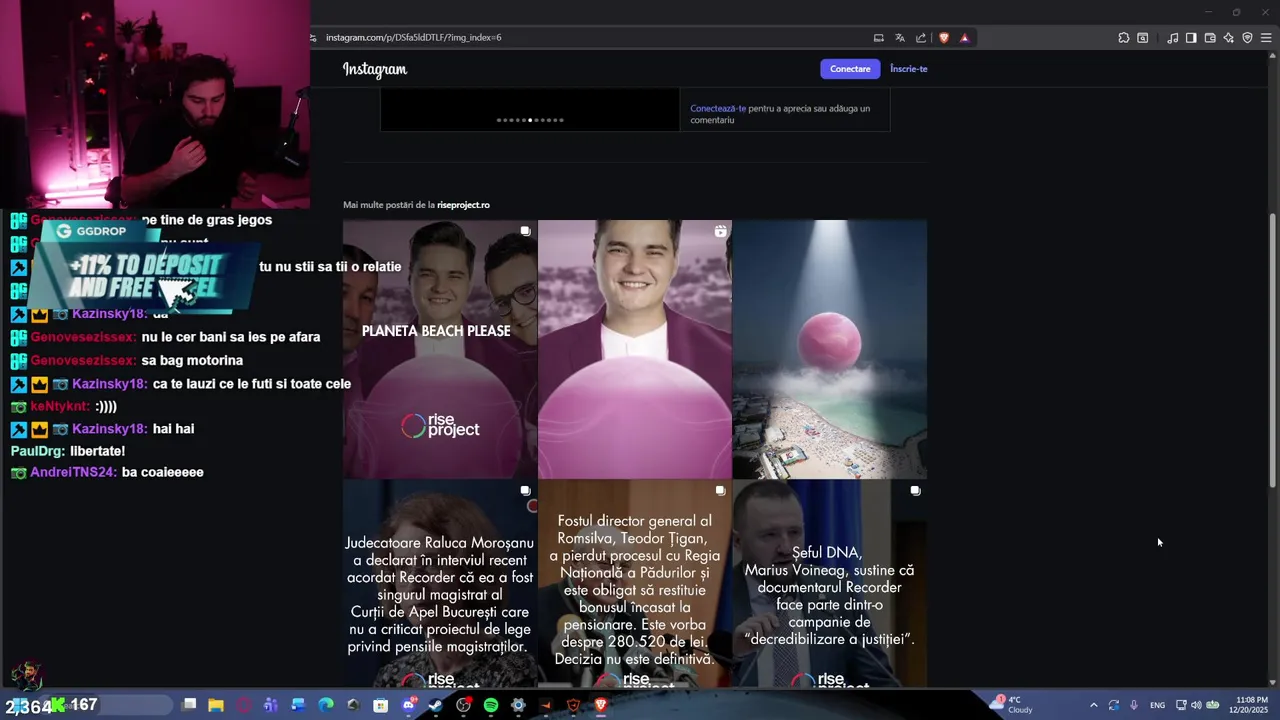1280x720 pixels.
Task: Open the Brave Wallet icon
Action: pos(1210,38)
